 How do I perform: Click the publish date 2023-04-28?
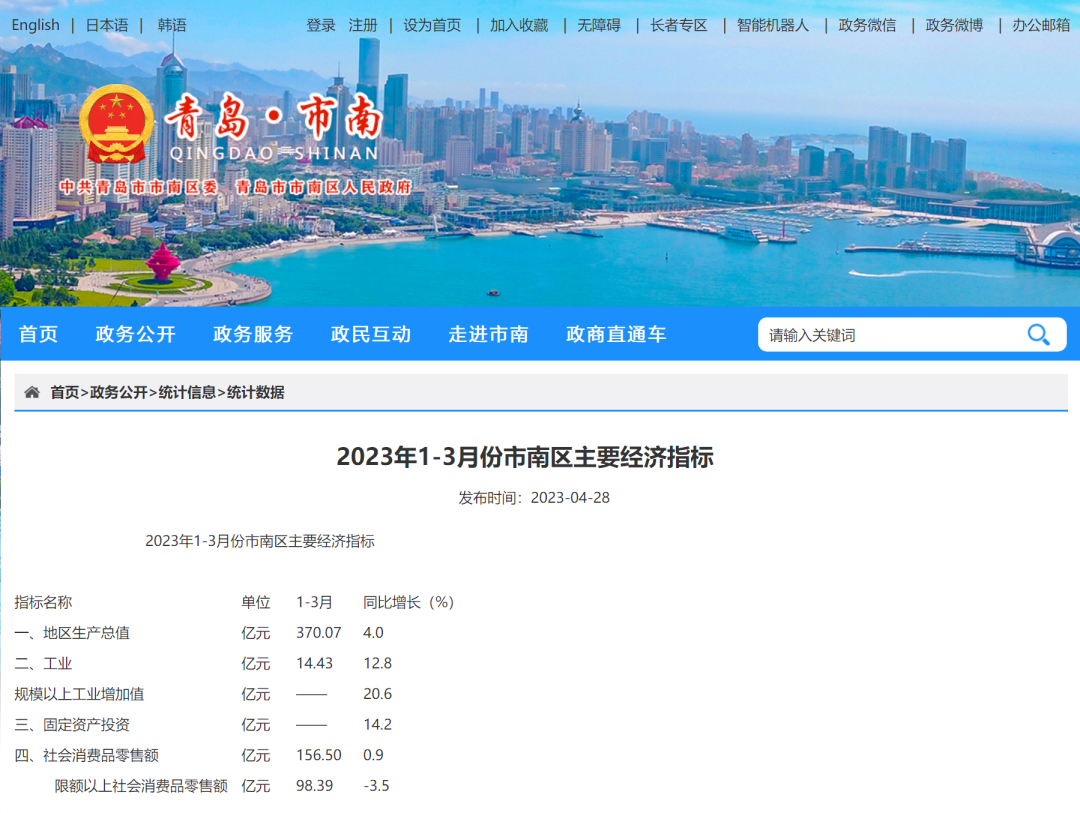click(570, 497)
